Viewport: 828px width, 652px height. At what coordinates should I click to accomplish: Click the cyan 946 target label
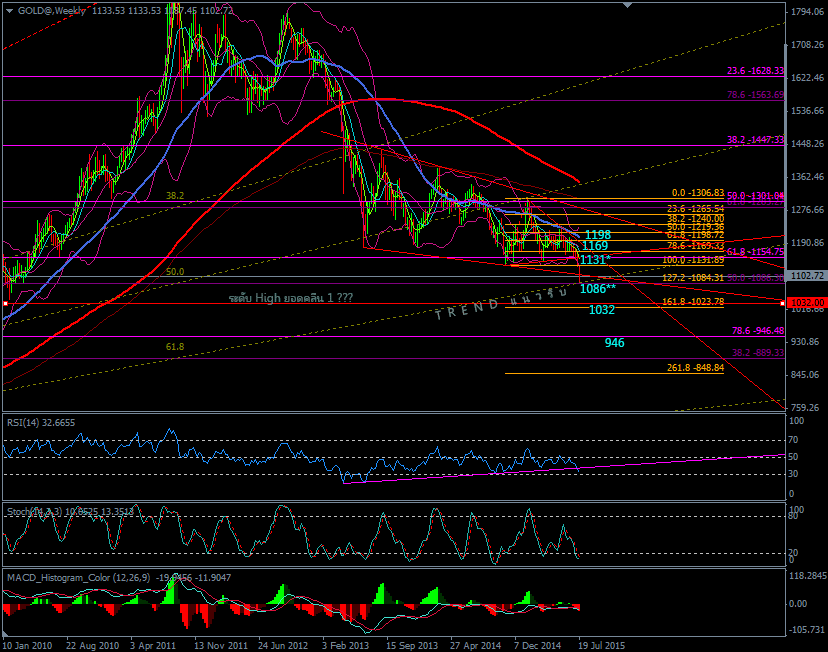[614, 343]
